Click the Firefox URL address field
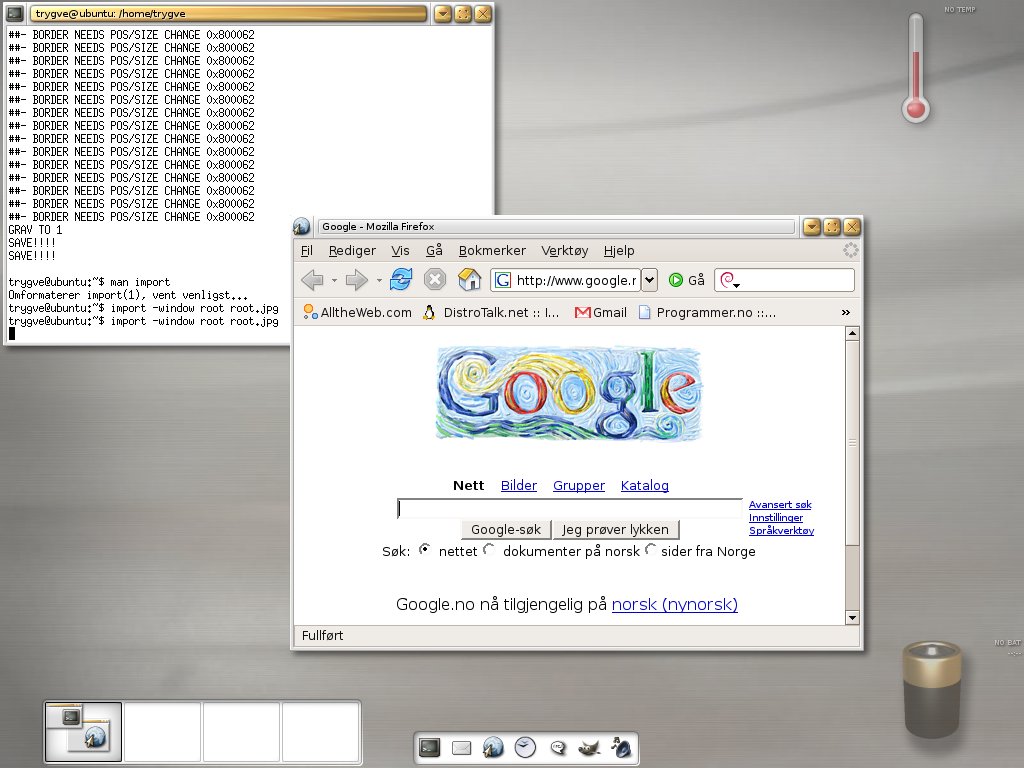Image resolution: width=1024 pixels, height=768 pixels. (x=575, y=281)
